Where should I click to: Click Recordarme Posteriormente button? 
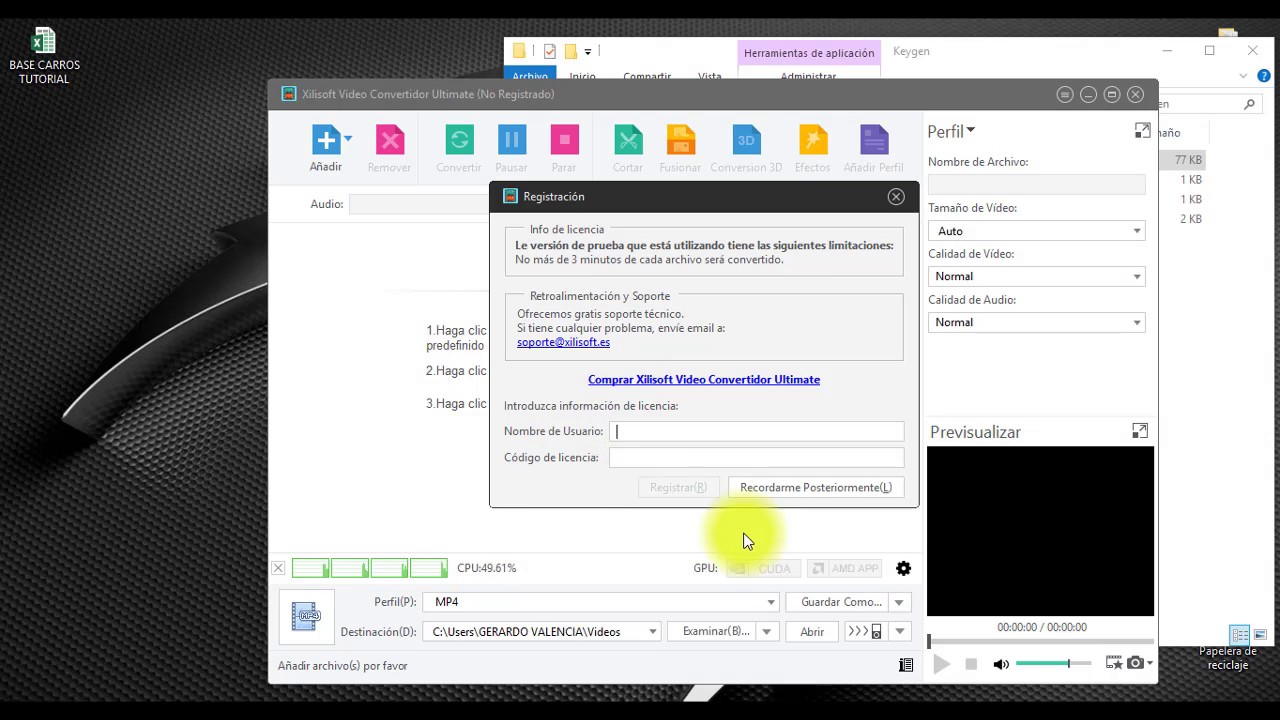[x=816, y=488]
